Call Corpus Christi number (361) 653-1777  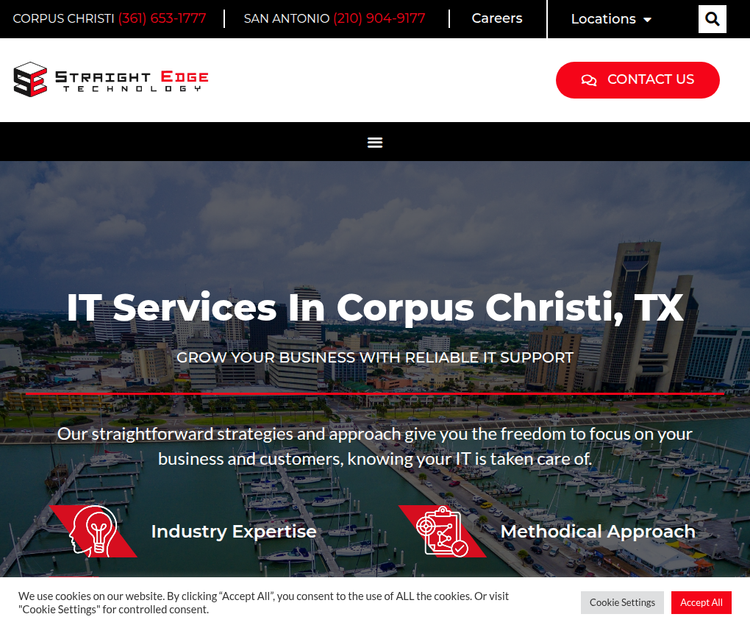click(x=162, y=19)
